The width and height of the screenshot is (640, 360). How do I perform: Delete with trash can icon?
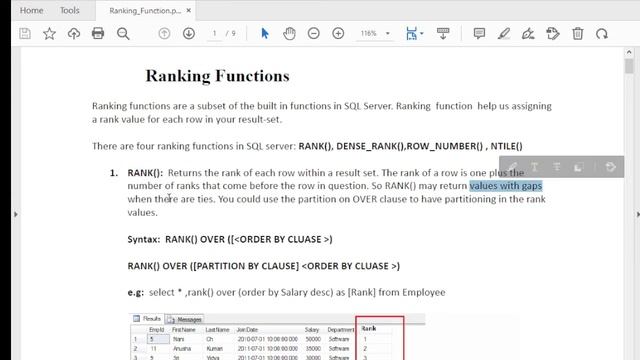578,33
